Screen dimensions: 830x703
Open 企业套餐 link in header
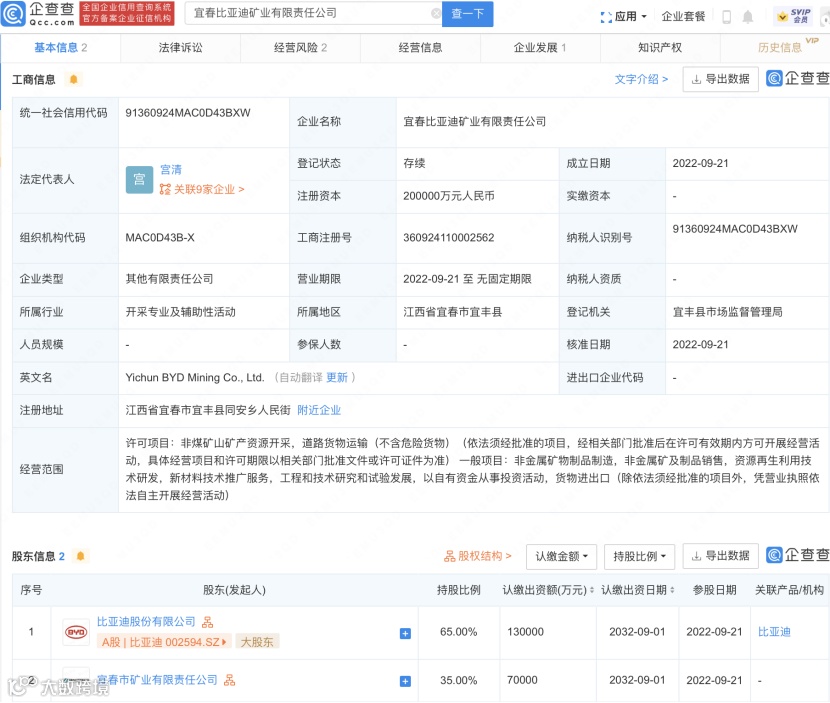tap(683, 17)
